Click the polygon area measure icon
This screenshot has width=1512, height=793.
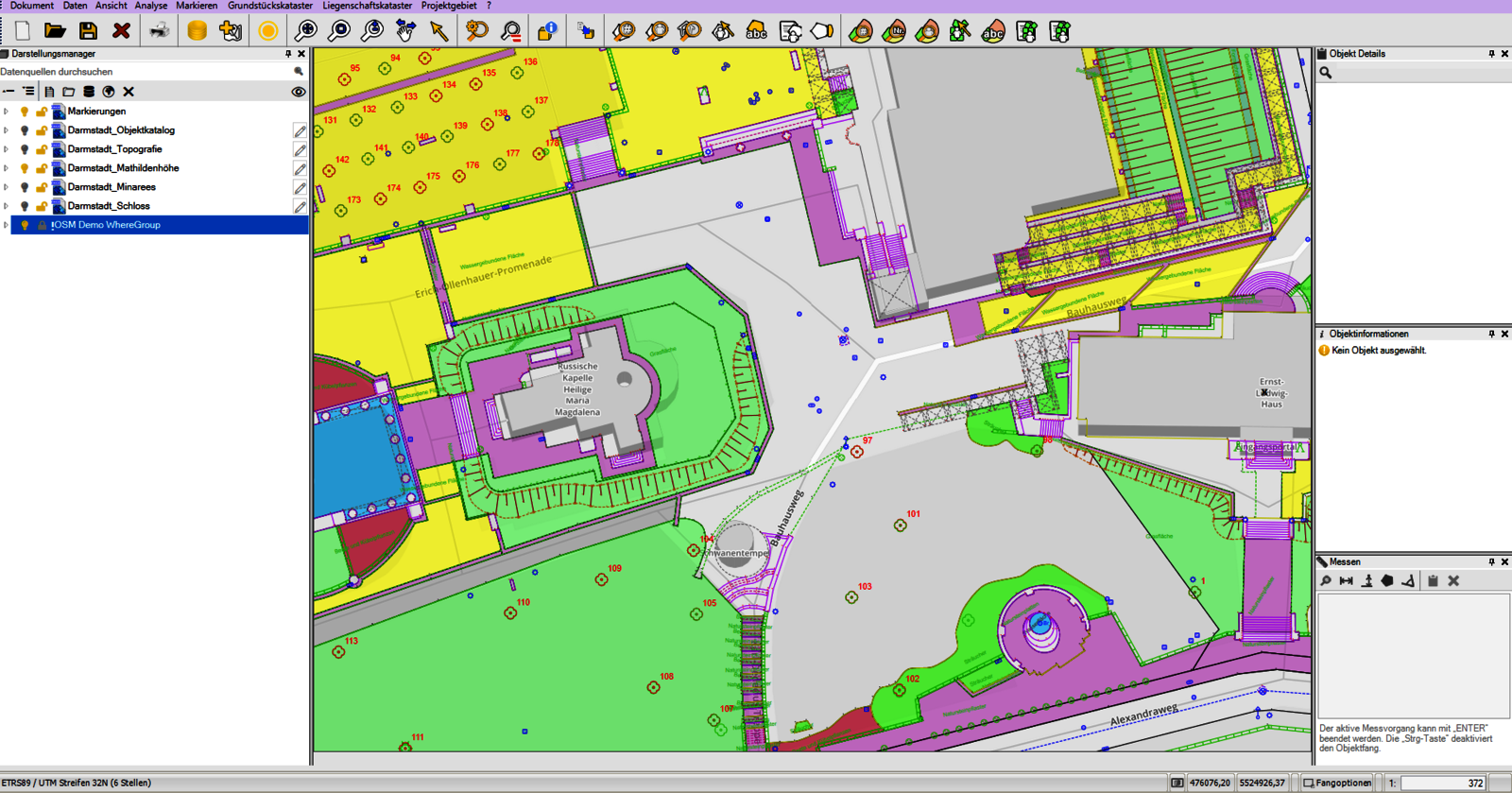click(1387, 581)
